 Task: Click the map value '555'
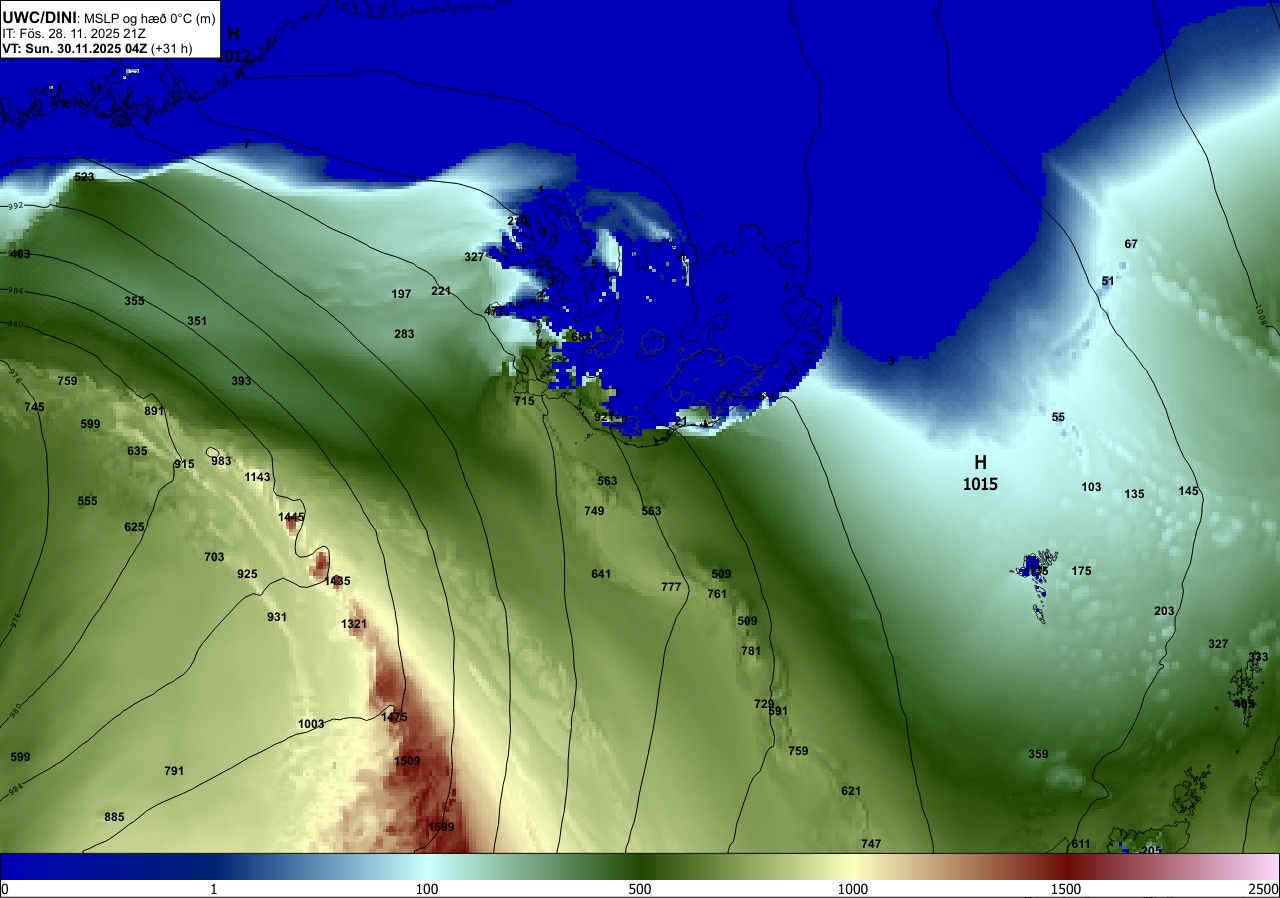pyautogui.click(x=88, y=501)
